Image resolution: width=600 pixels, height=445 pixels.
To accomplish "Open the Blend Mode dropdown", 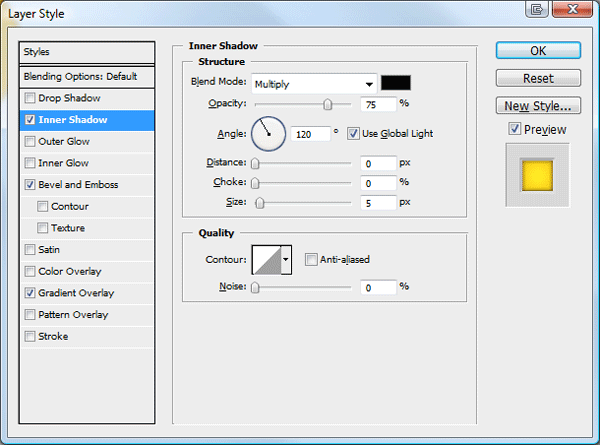I will pos(314,84).
